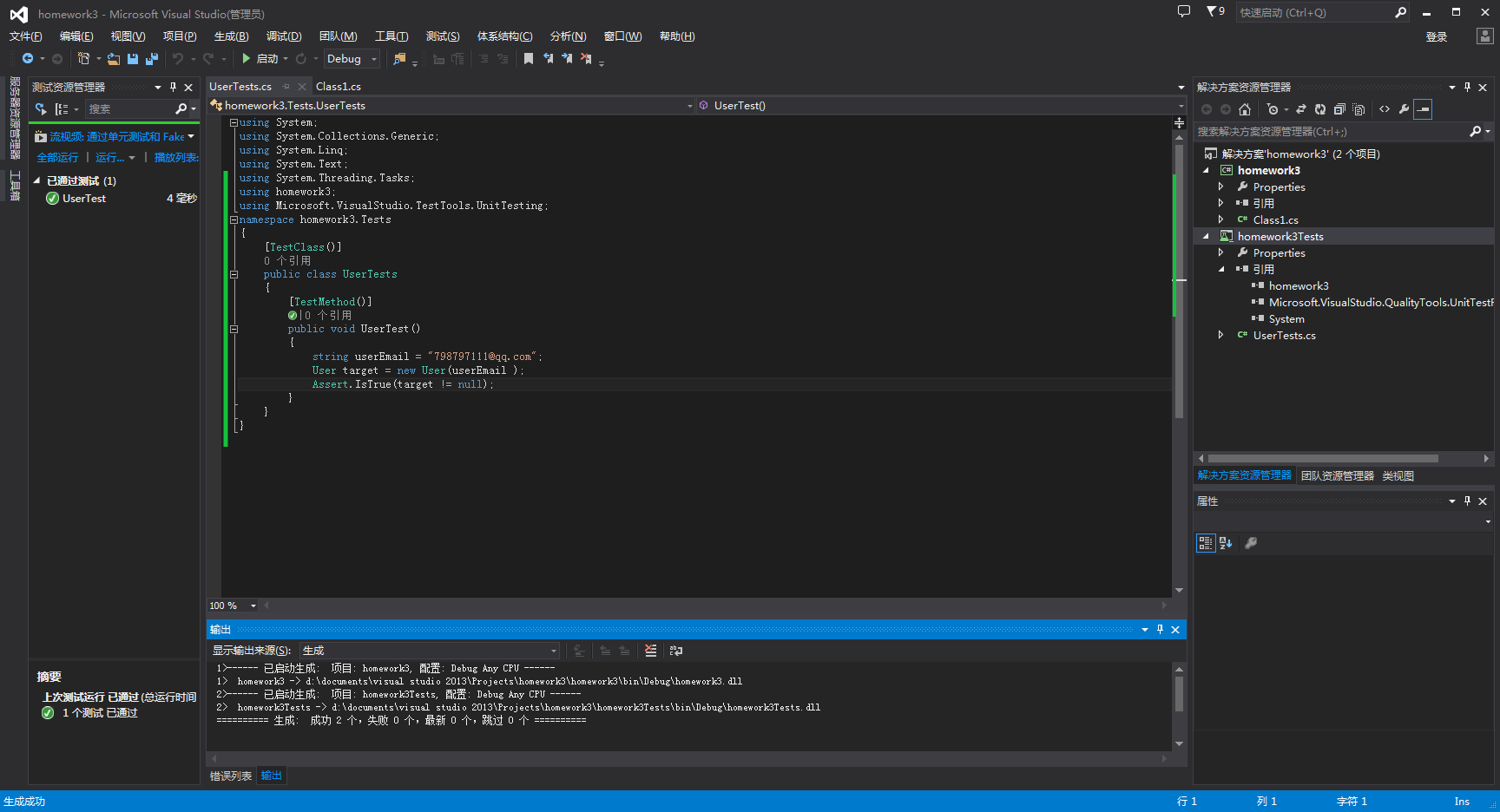The width and height of the screenshot is (1500, 812).
Task: Click the Save All toolbar icon
Action: click(x=152, y=59)
